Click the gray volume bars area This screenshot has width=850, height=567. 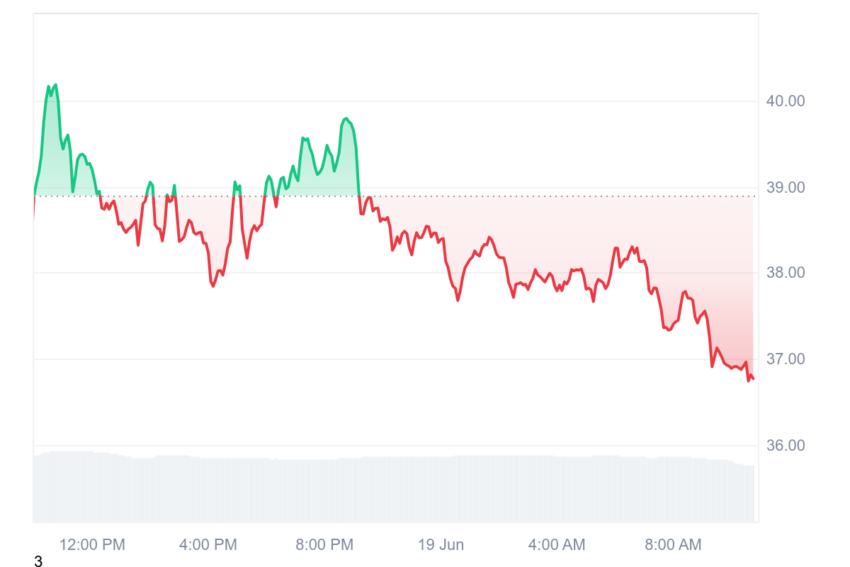tap(394, 488)
